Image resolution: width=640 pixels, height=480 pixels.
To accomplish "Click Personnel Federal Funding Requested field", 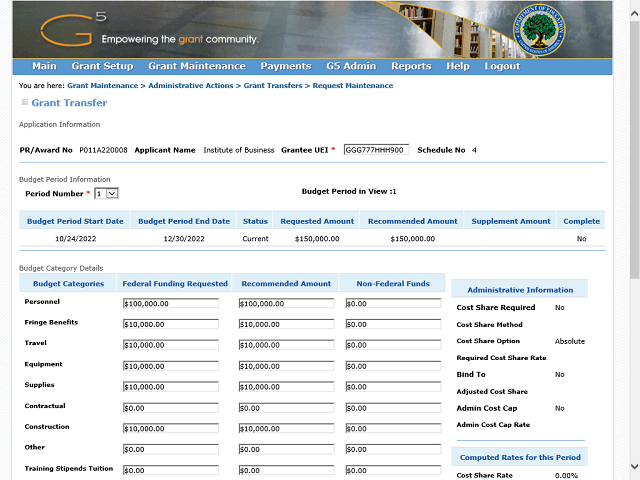I will click(x=170, y=304).
